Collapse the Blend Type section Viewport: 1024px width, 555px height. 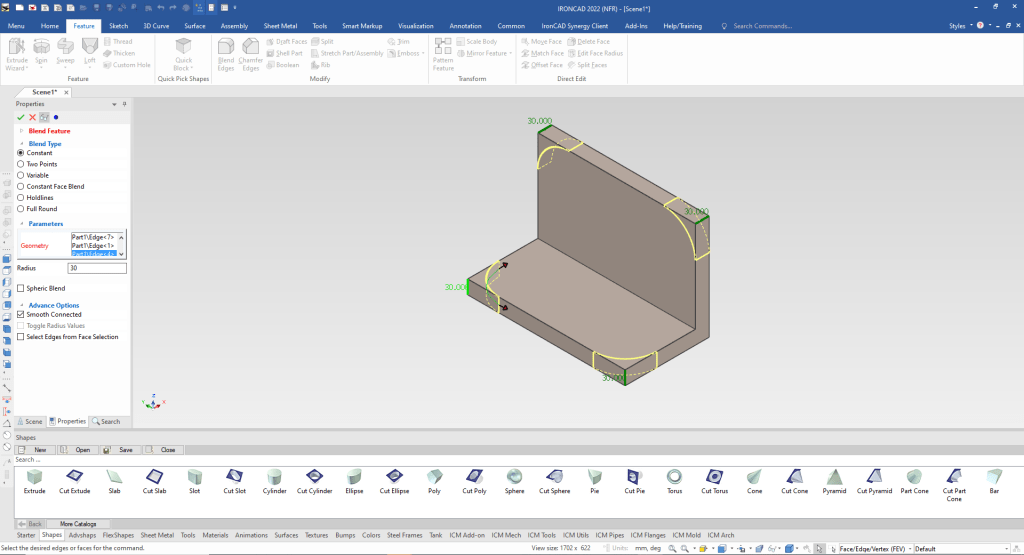[22, 144]
